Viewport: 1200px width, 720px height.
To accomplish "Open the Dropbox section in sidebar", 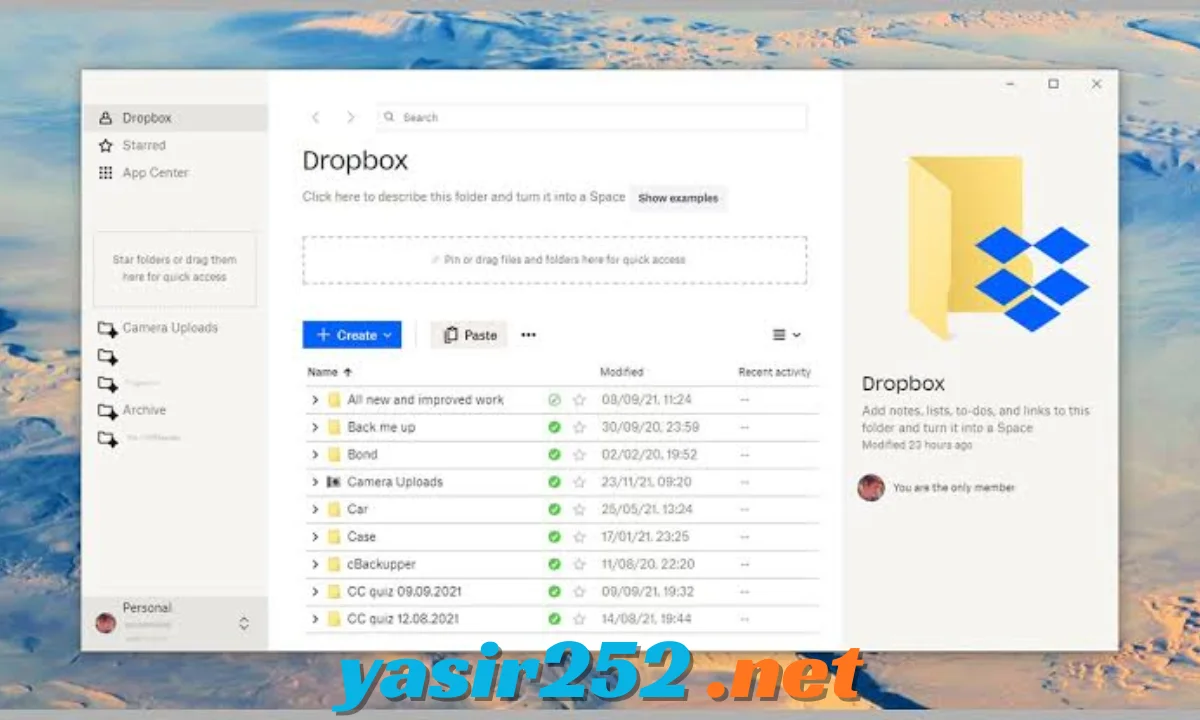I will pos(175,118).
